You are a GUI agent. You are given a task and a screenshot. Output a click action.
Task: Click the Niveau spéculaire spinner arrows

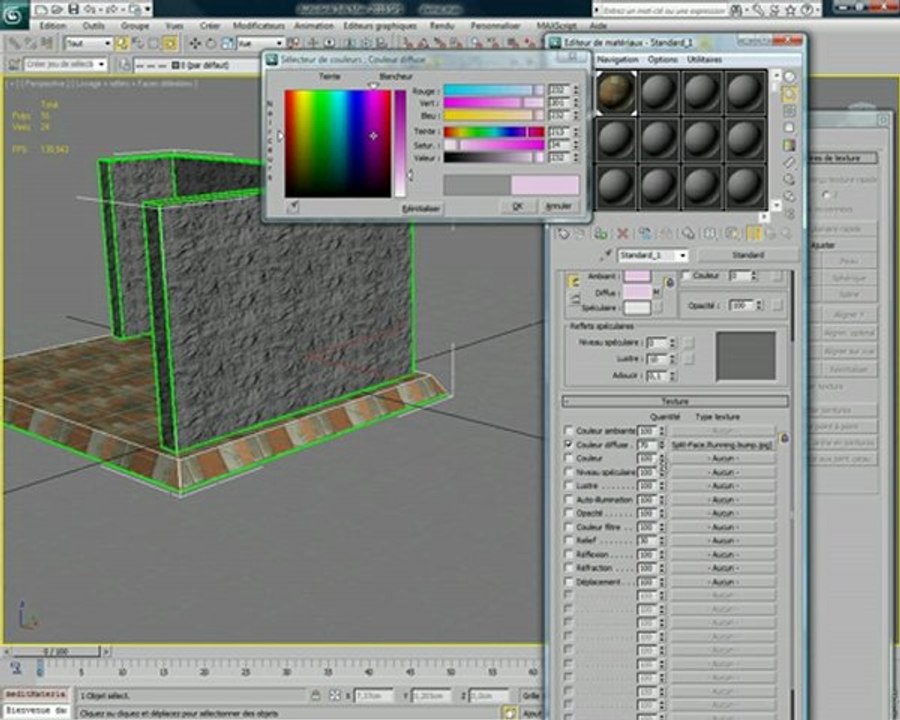pyautogui.click(x=673, y=343)
